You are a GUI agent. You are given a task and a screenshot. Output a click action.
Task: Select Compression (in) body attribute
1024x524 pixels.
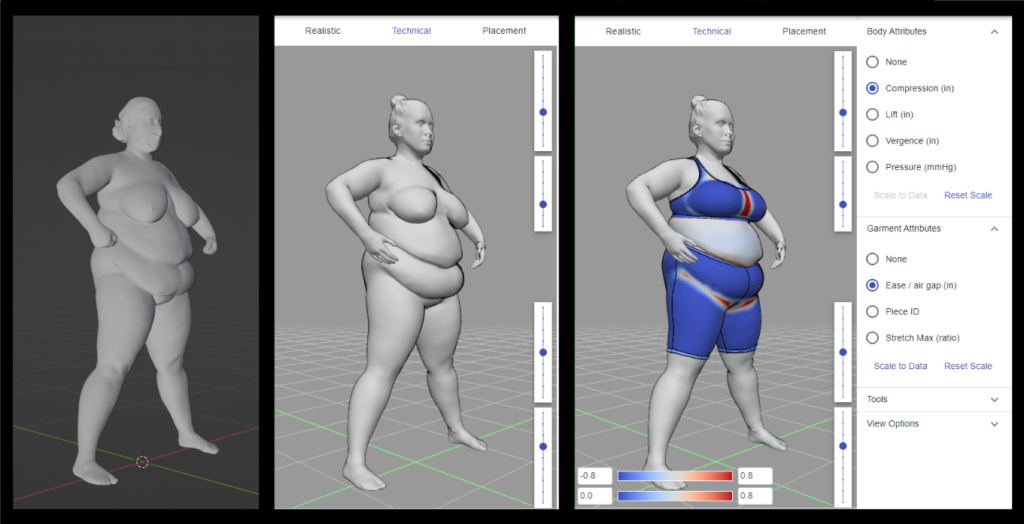872,88
